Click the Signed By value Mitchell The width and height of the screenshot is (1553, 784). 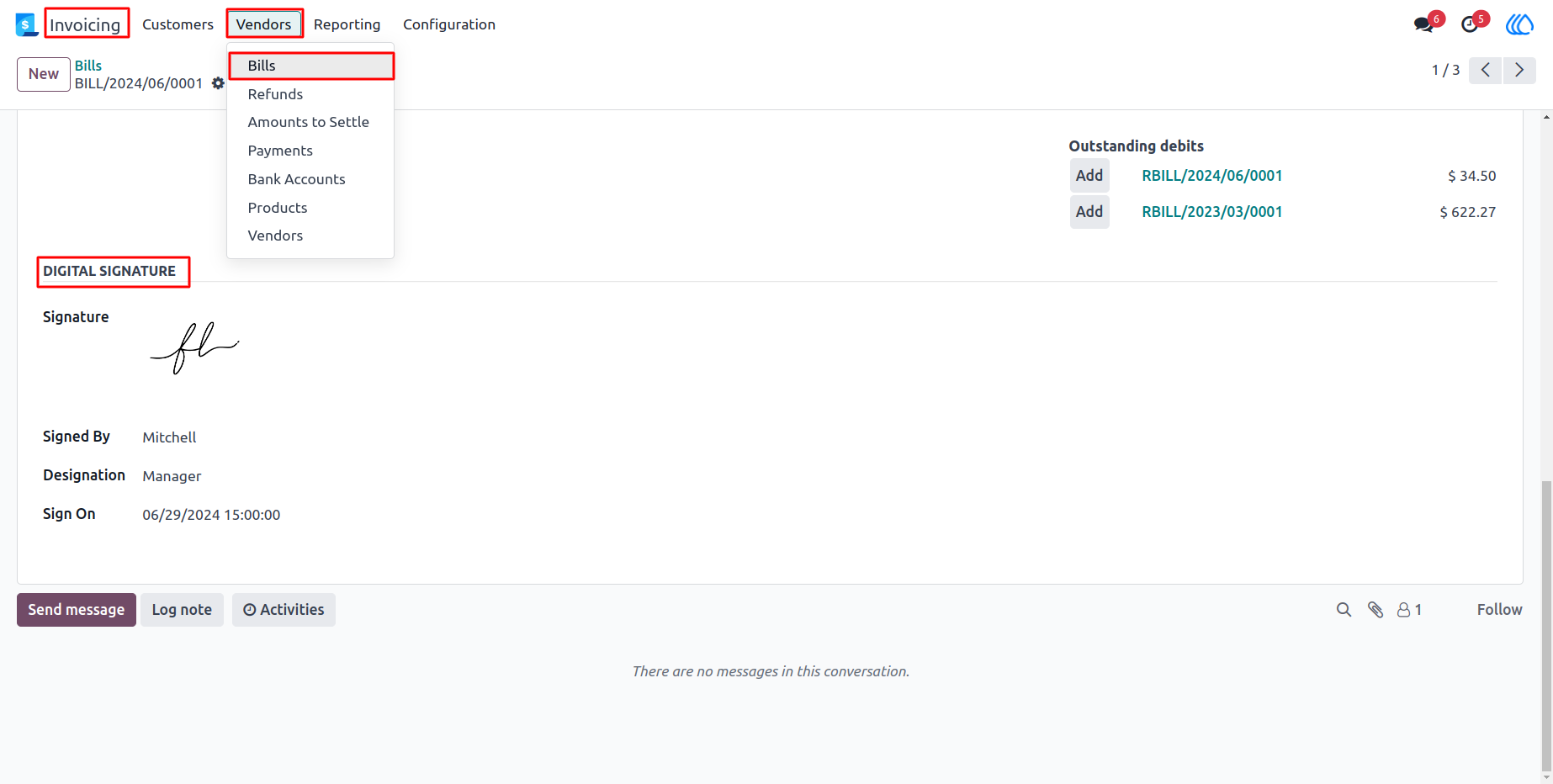(169, 437)
